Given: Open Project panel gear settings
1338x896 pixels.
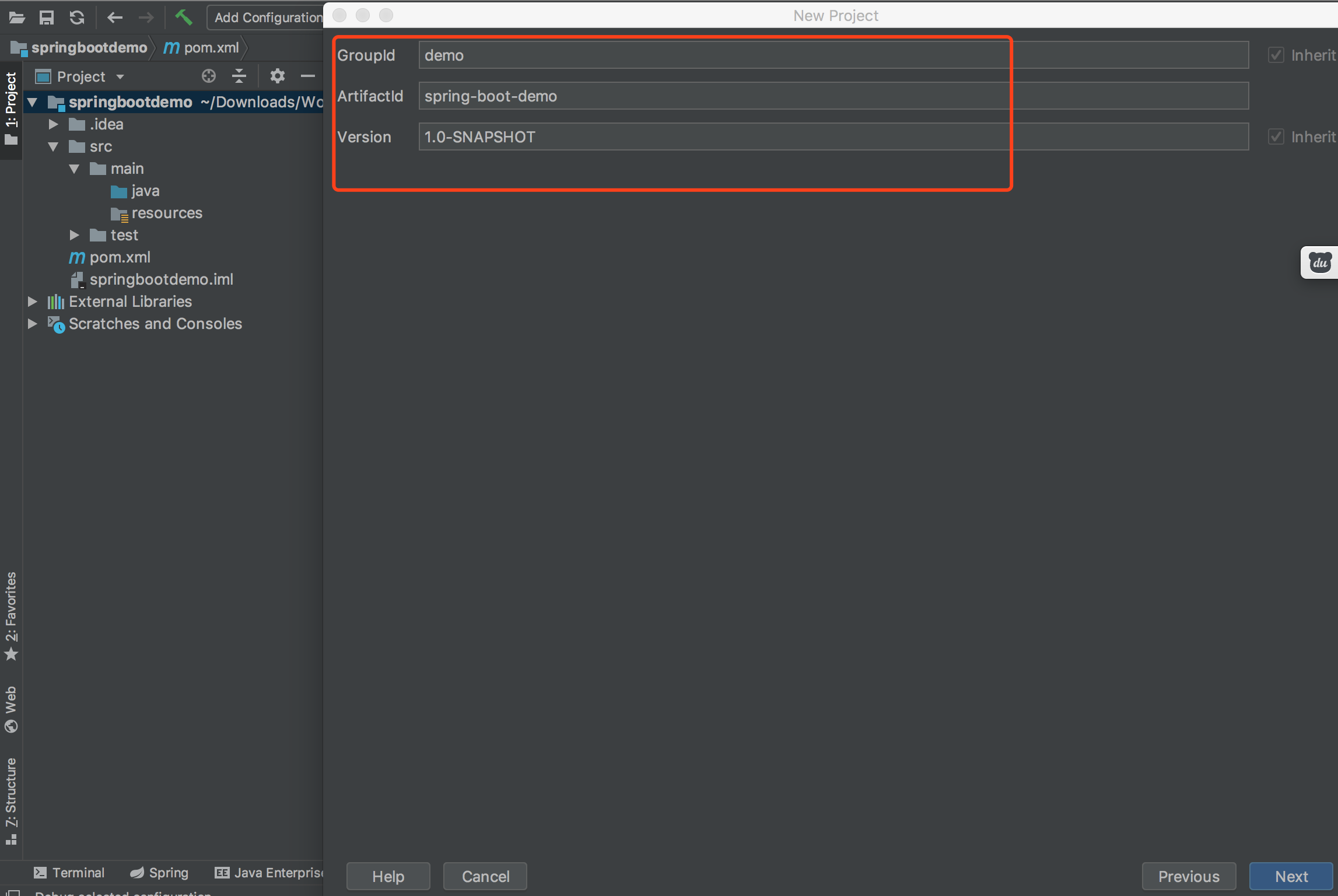Looking at the screenshot, I should (x=278, y=76).
